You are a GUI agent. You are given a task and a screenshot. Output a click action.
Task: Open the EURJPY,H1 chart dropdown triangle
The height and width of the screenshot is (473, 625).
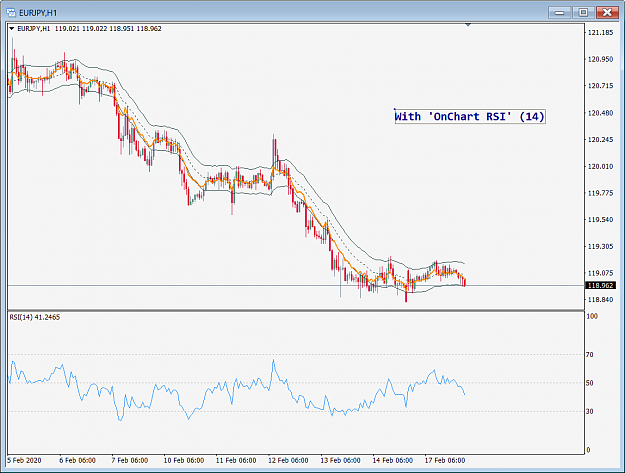pos(12,29)
